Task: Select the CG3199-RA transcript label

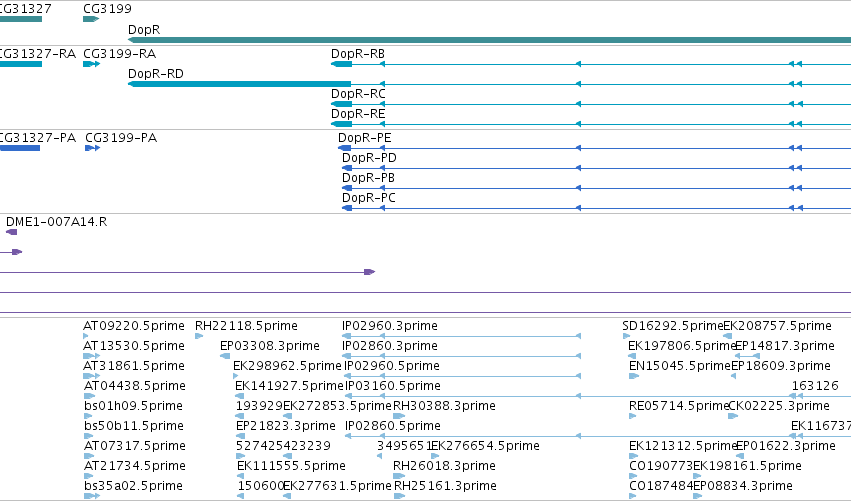Action: [x=119, y=54]
